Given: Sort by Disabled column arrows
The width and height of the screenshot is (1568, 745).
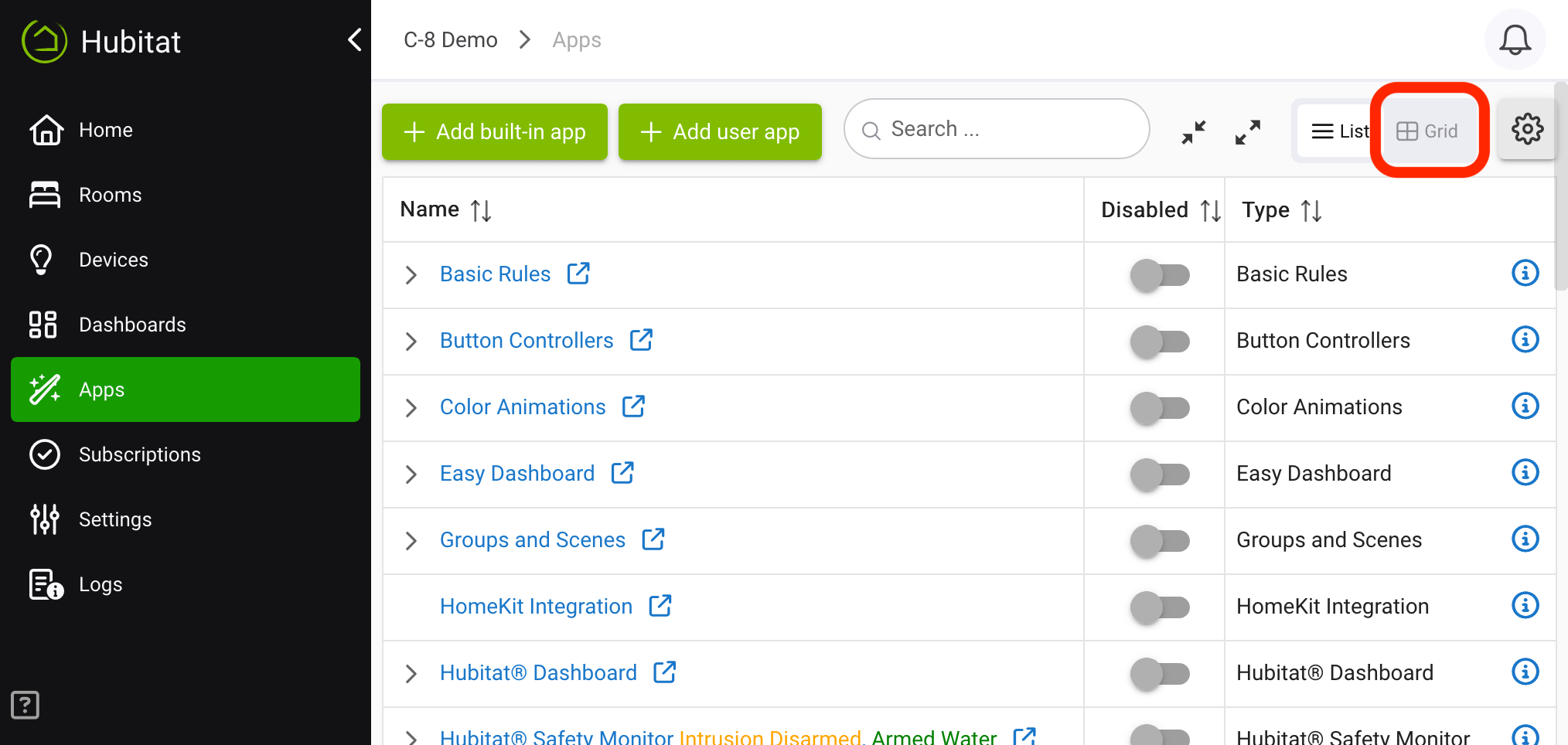Looking at the screenshot, I should click(x=1211, y=210).
